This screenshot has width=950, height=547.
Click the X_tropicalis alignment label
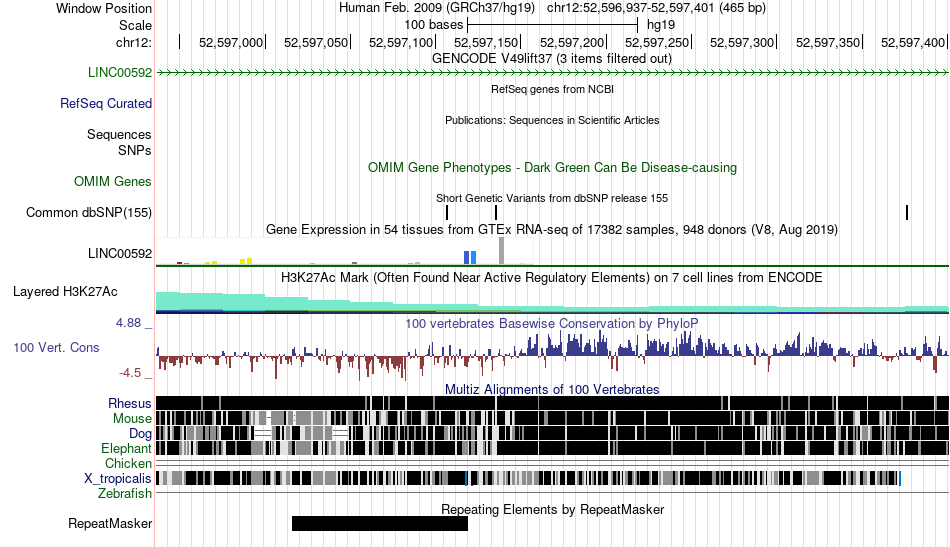tap(118, 479)
